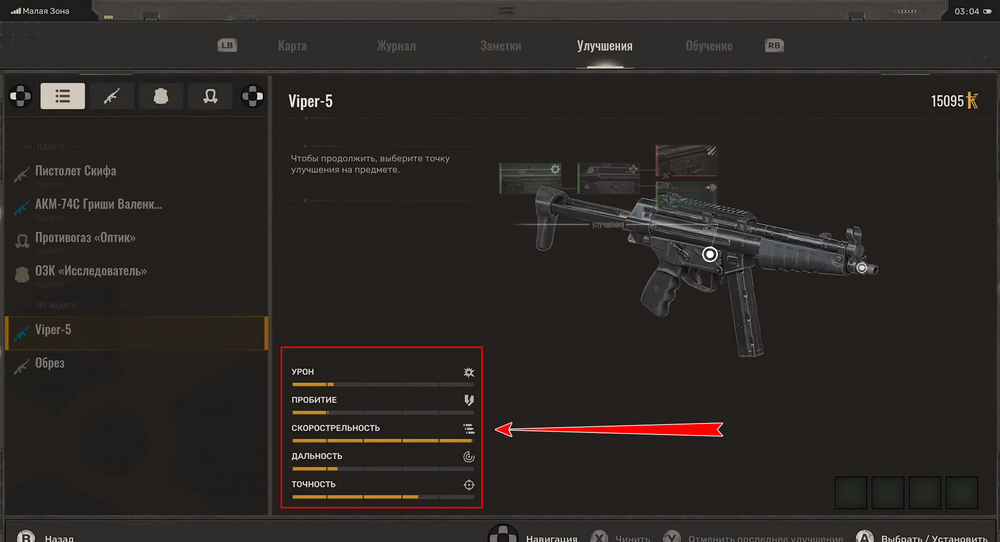Open the Заметки tab
This screenshot has height=542, width=1000.
click(x=500, y=47)
